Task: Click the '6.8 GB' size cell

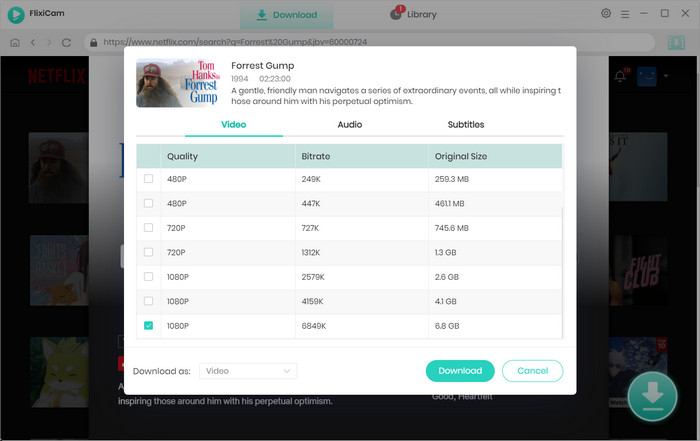Action: pyautogui.click(x=447, y=326)
